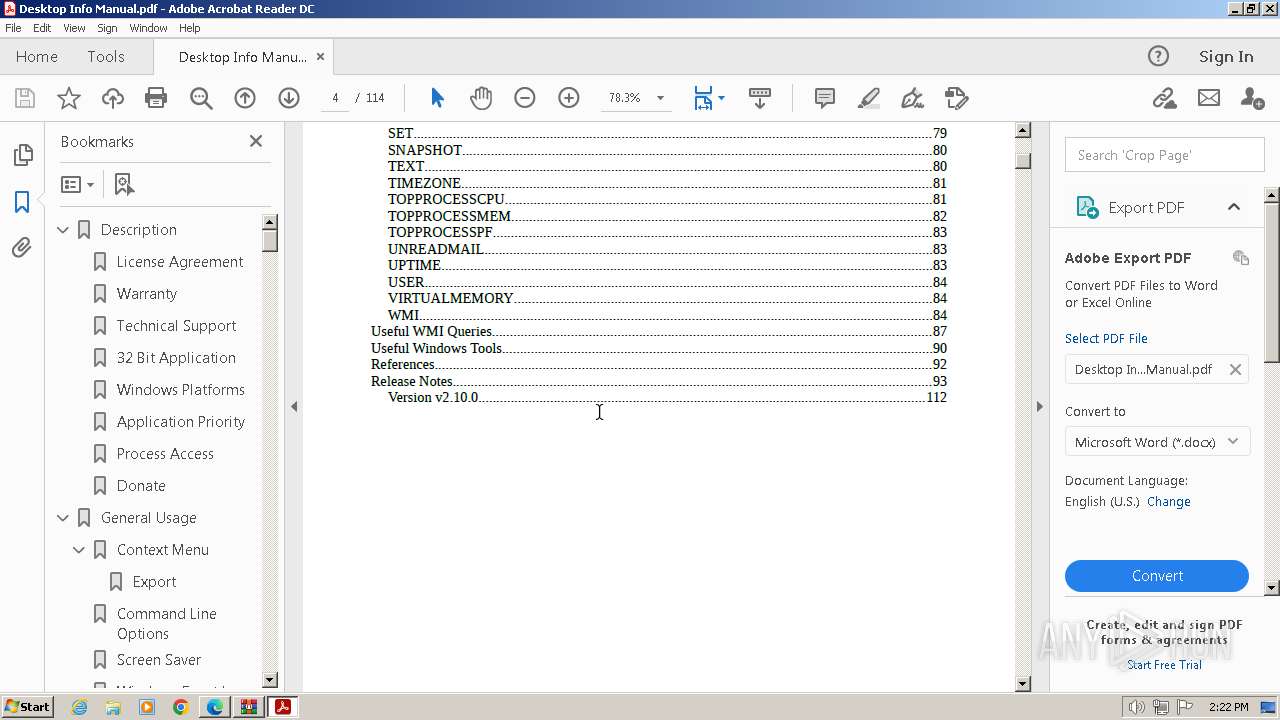
Task: Open the Command Line Options bookmark
Action: click(167, 624)
